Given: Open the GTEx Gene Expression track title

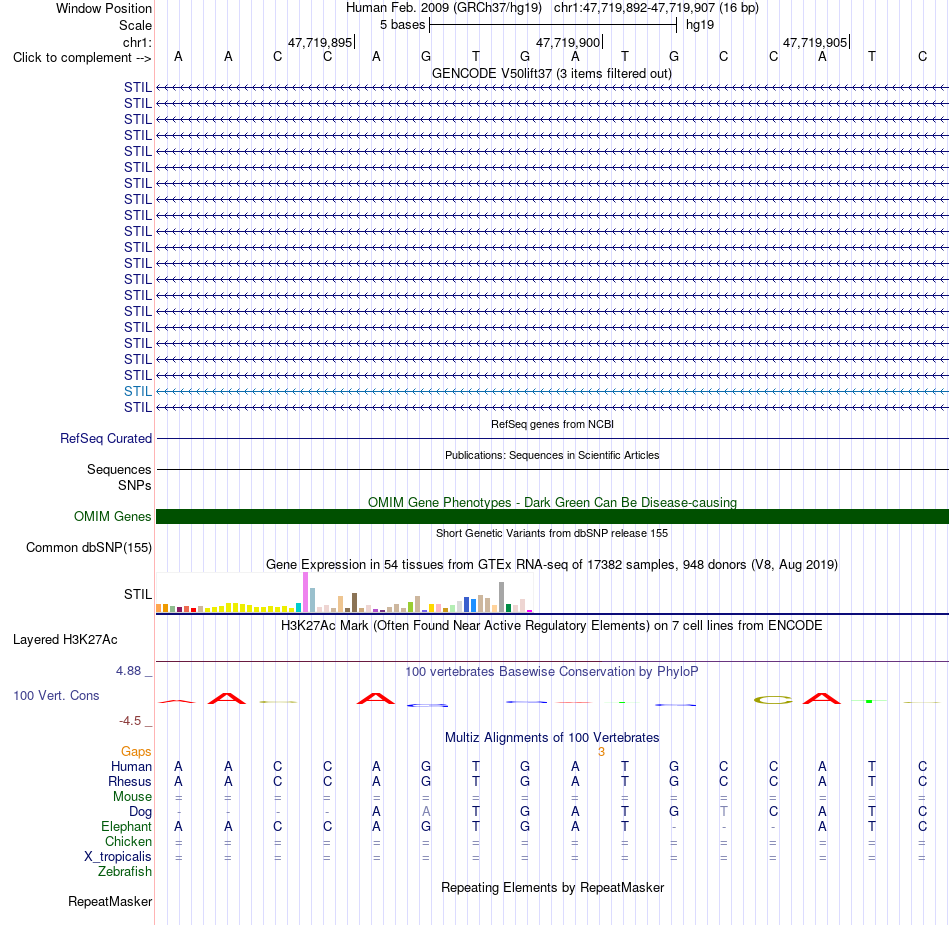Looking at the screenshot, I should tap(551, 565).
